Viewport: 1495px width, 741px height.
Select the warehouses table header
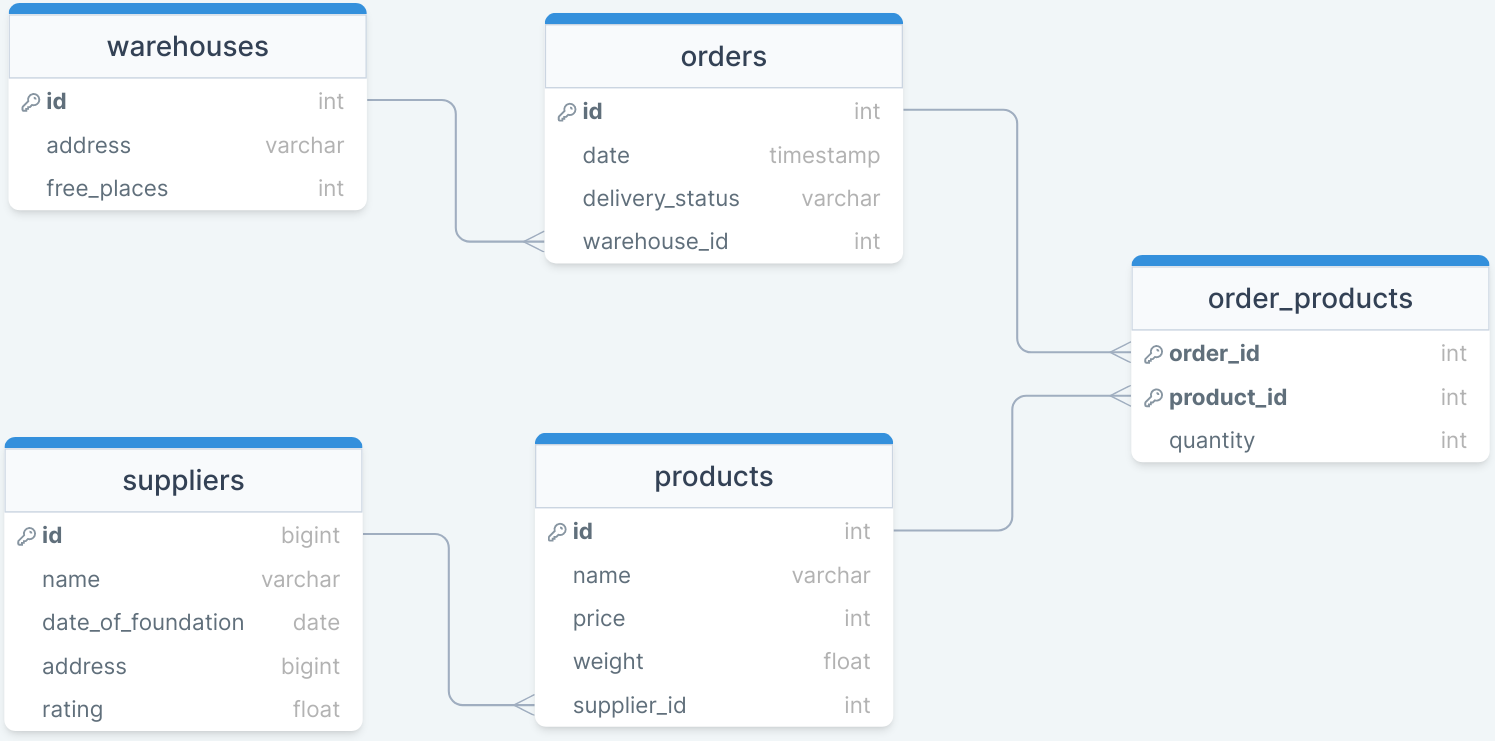[188, 46]
